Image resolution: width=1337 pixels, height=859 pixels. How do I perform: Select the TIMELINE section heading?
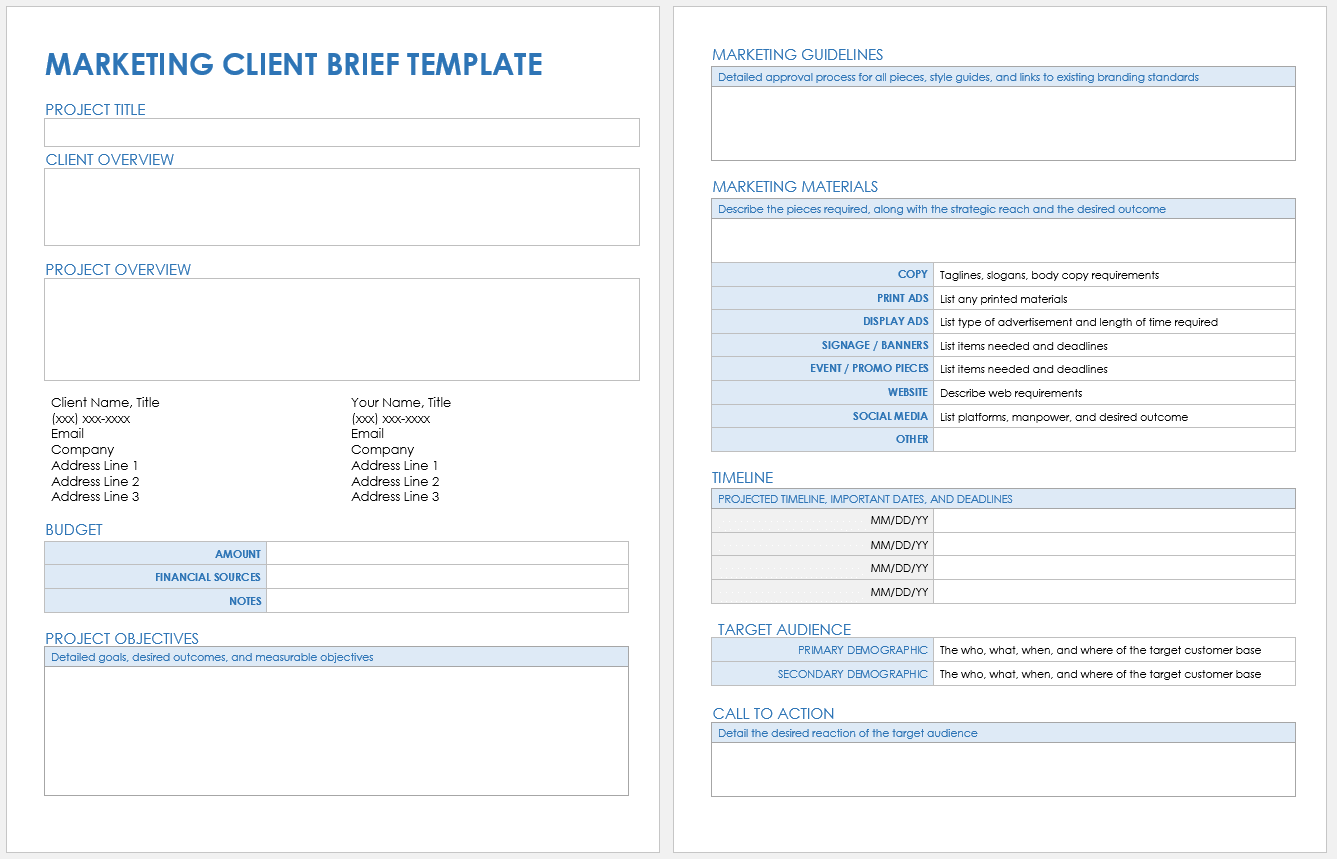(x=743, y=478)
